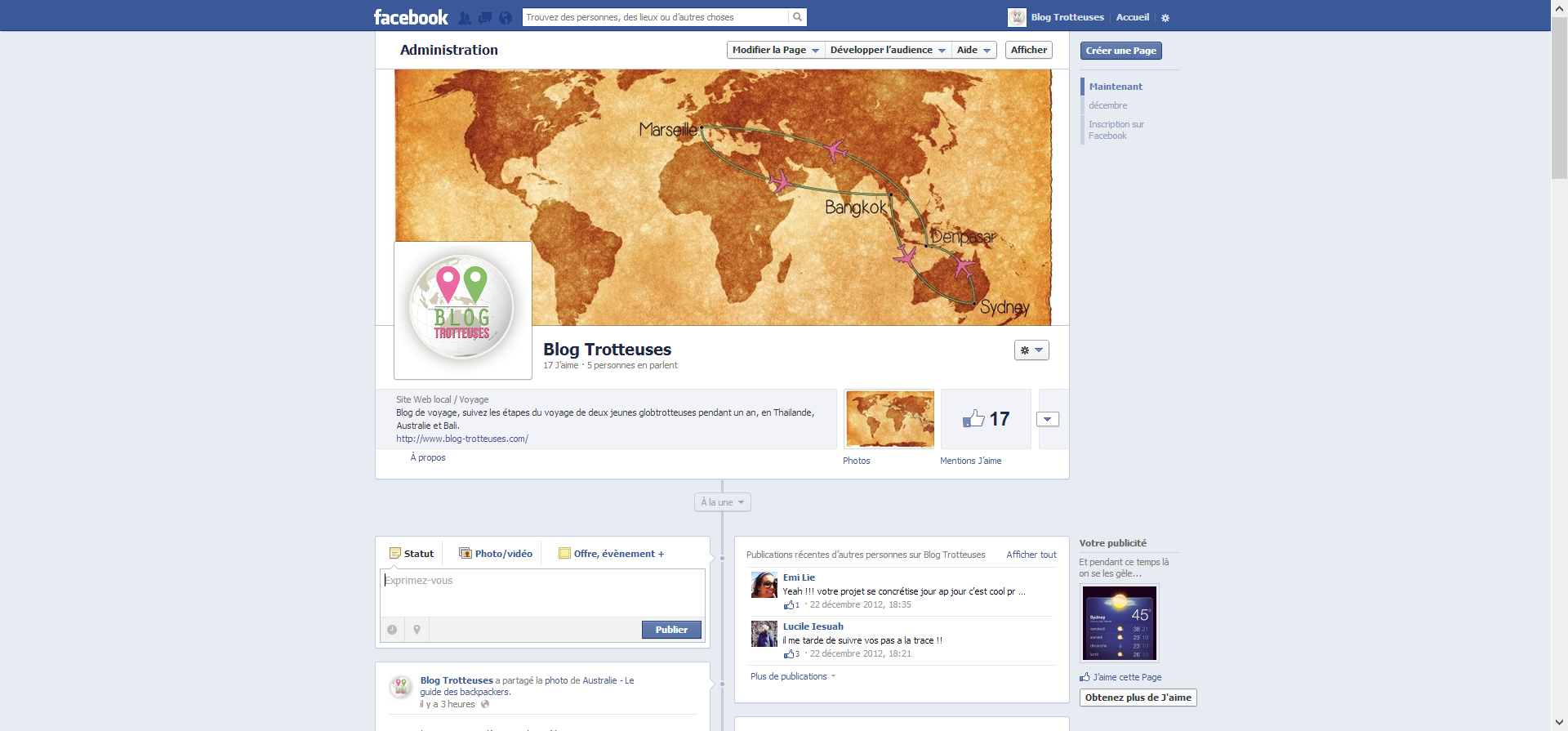Click the 22 décembre 2012, 18:21 timestamp

[x=860, y=654]
